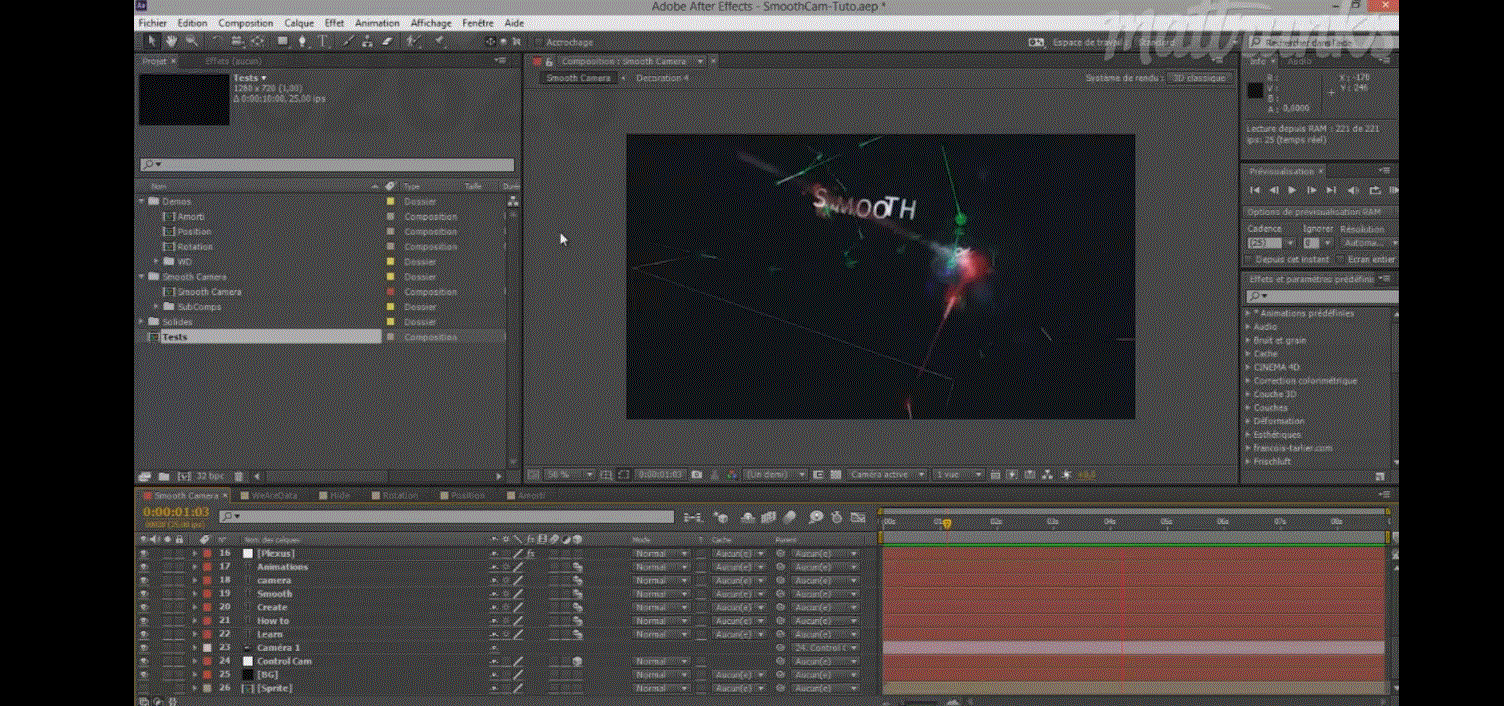Image resolution: width=1504 pixels, height=706 pixels.
Task: Open the Calque menu
Action: coord(299,23)
